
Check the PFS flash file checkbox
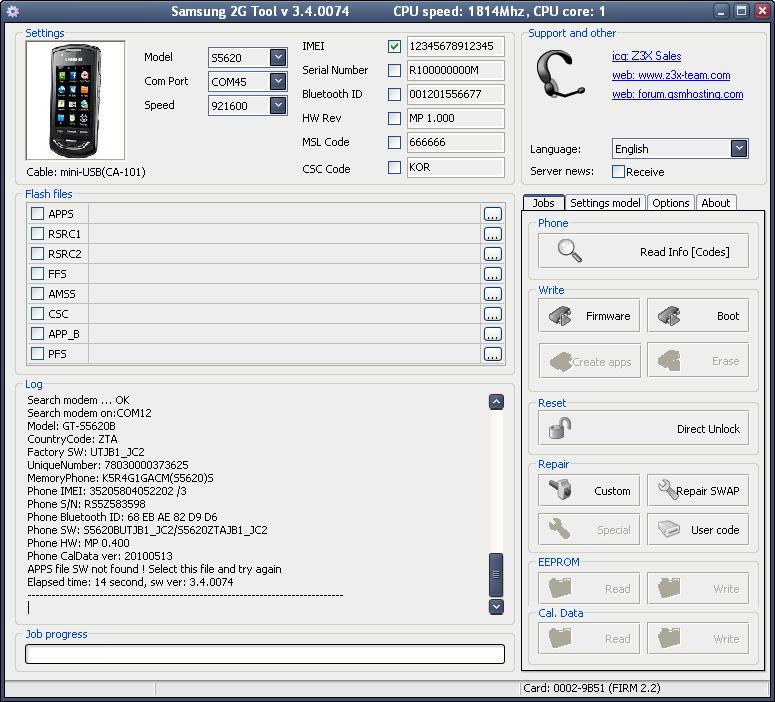click(x=37, y=353)
